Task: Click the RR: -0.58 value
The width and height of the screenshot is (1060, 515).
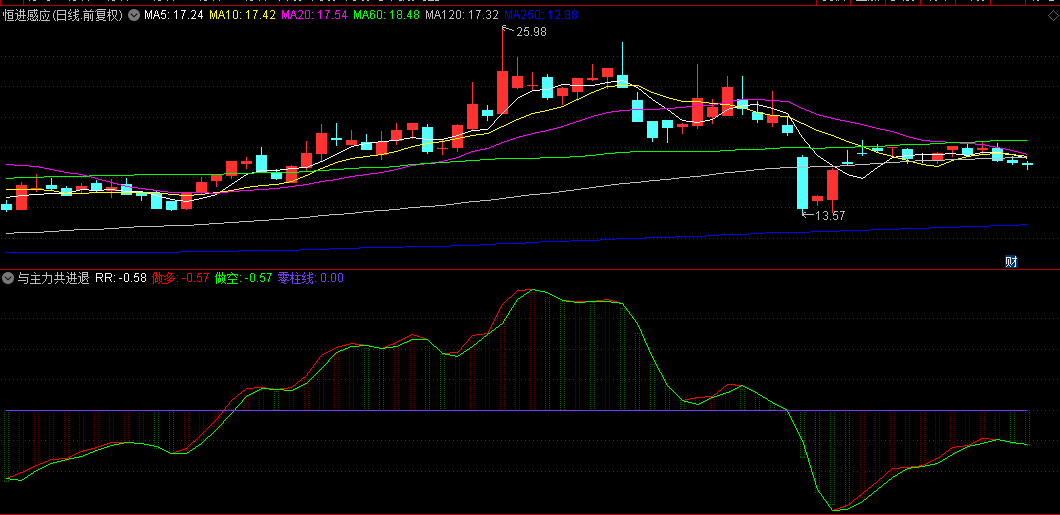Action: pos(121,278)
